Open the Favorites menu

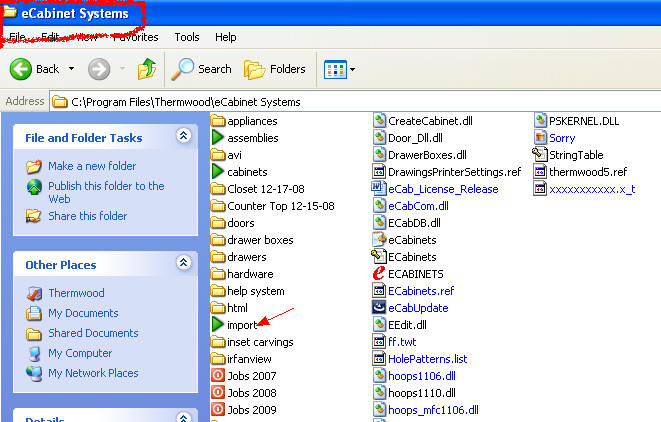click(x=136, y=37)
